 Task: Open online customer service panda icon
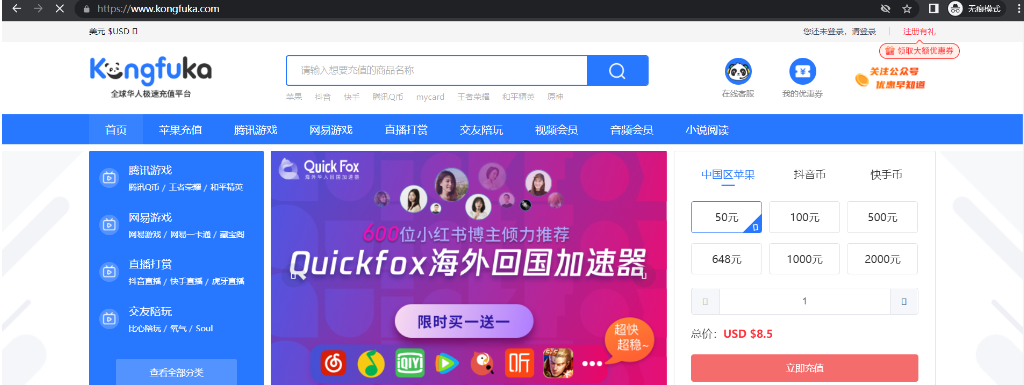(x=738, y=71)
